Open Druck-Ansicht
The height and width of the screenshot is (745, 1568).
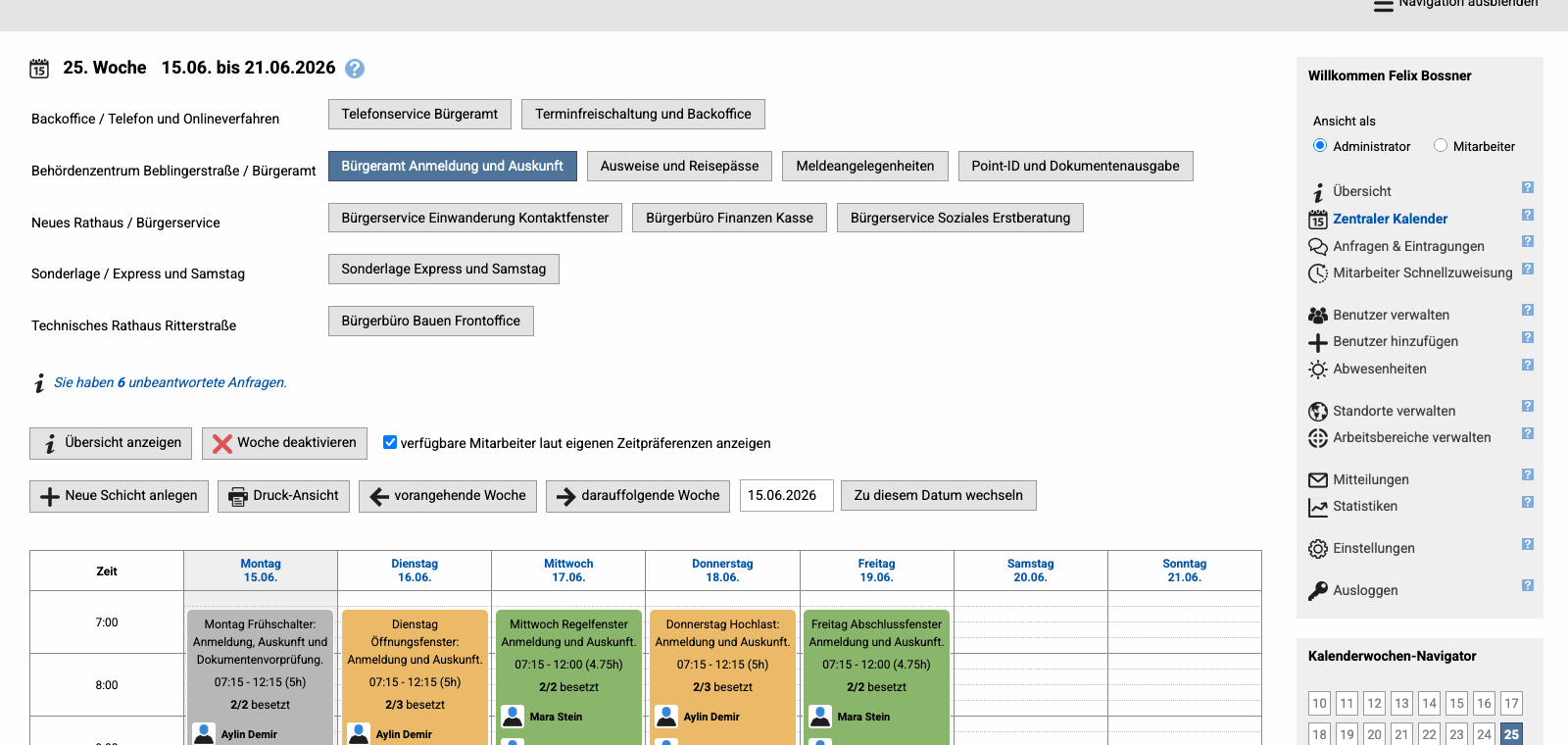point(283,496)
